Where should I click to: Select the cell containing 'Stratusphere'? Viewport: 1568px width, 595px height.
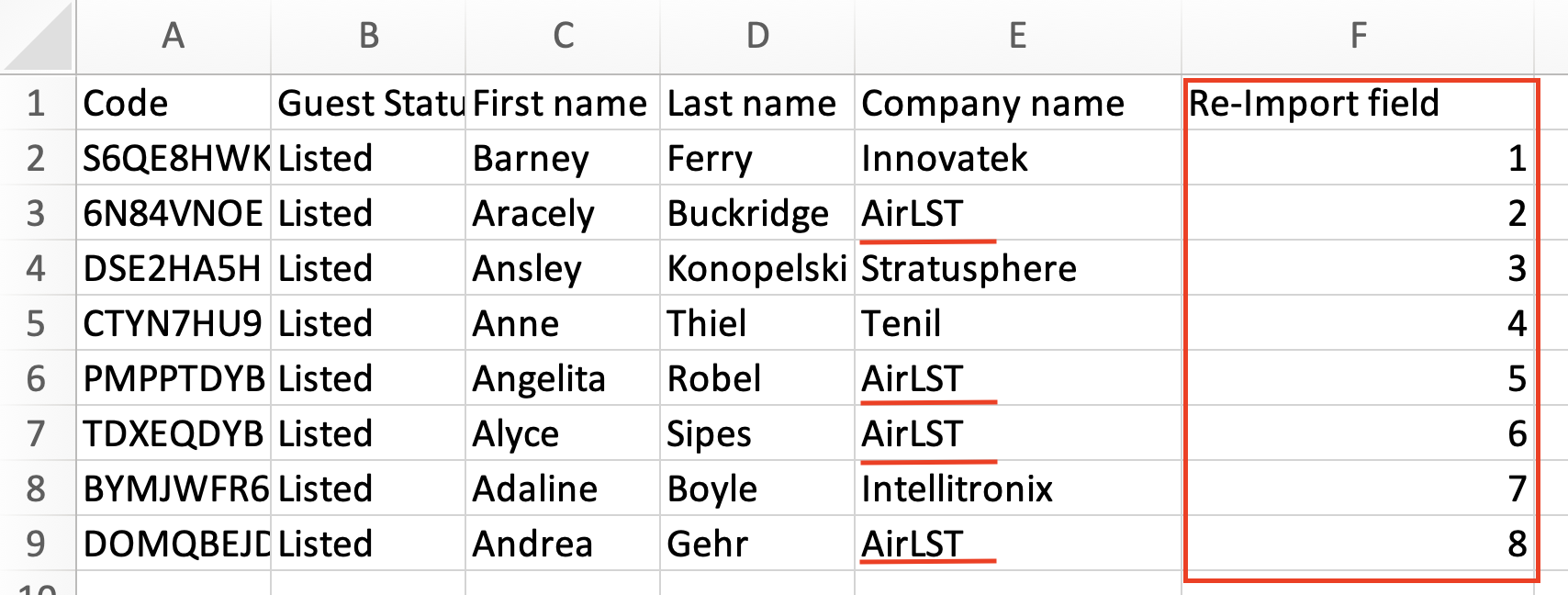pyautogui.click(x=1017, y=268)
